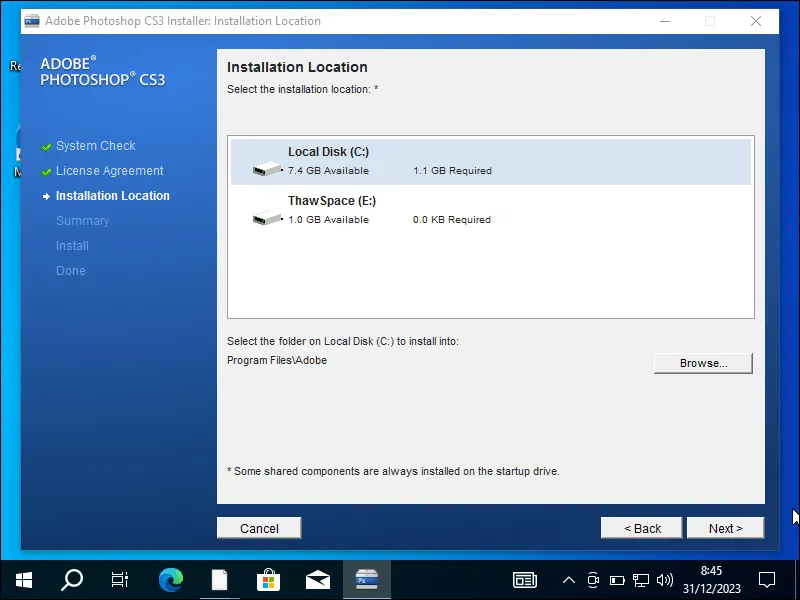Open the Windows Start menu

point(24,579)
